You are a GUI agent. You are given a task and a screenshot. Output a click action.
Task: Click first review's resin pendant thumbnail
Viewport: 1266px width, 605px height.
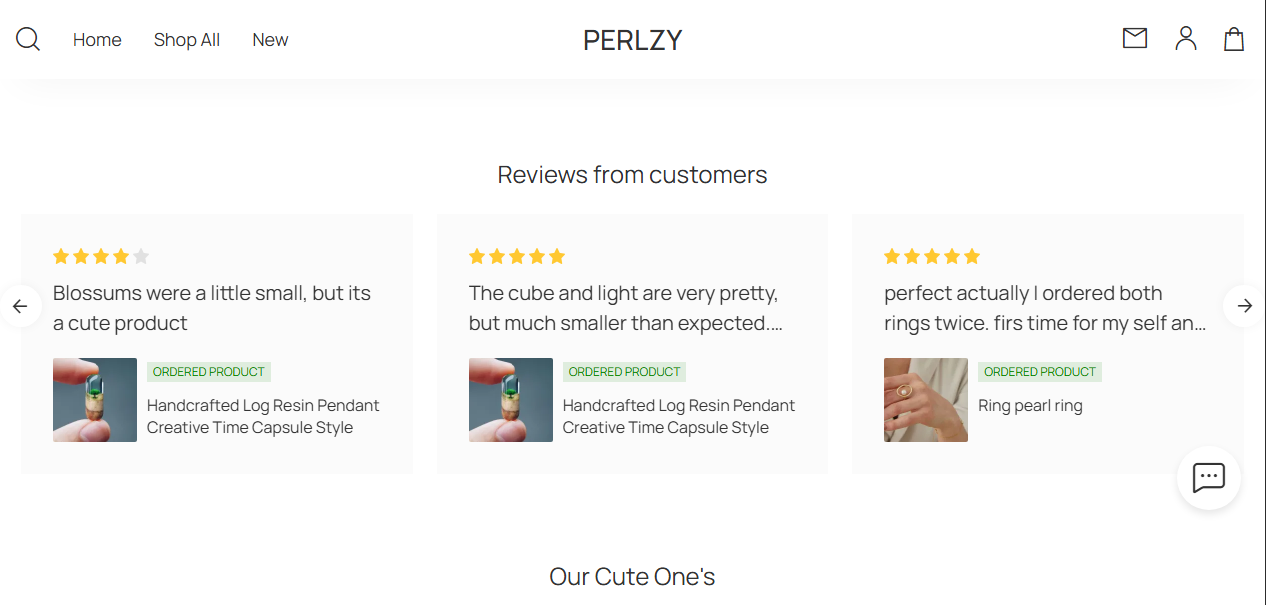pos(95,400)
